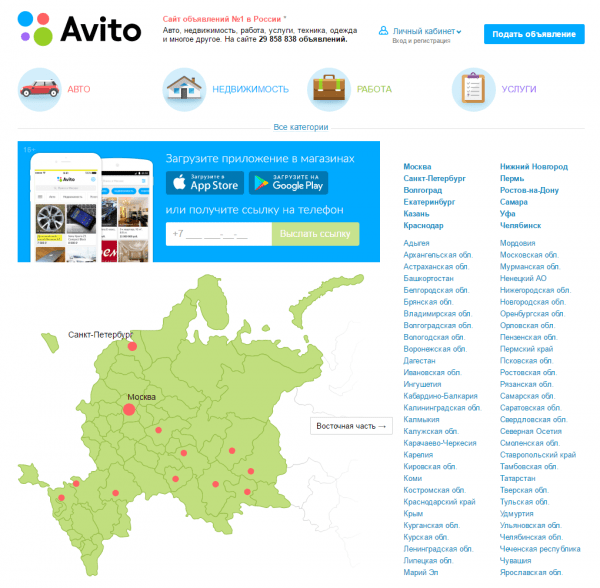Viewport: 600px width, 588px height.
Task: Open the Услуги clipboard icon
Action: tap(473, 90)
